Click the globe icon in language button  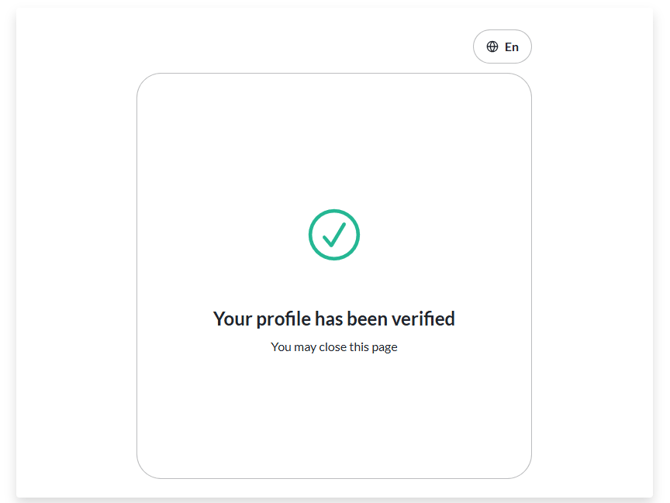click(x=492, y=47)
